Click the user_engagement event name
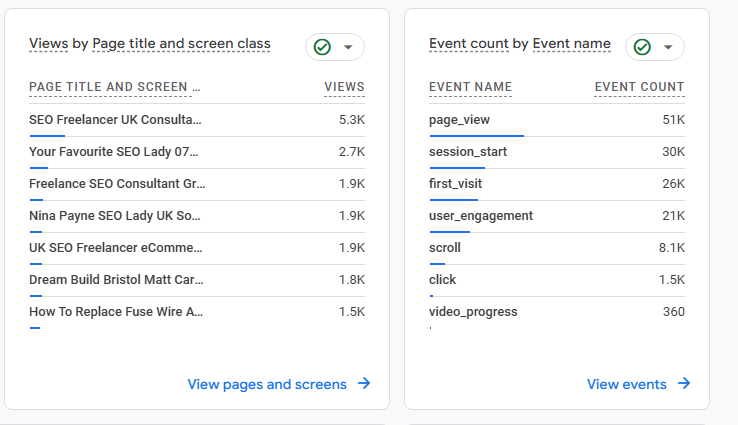The width and height of the screenshot is (738, 425). pyautogui.click(x=481, y=216)
